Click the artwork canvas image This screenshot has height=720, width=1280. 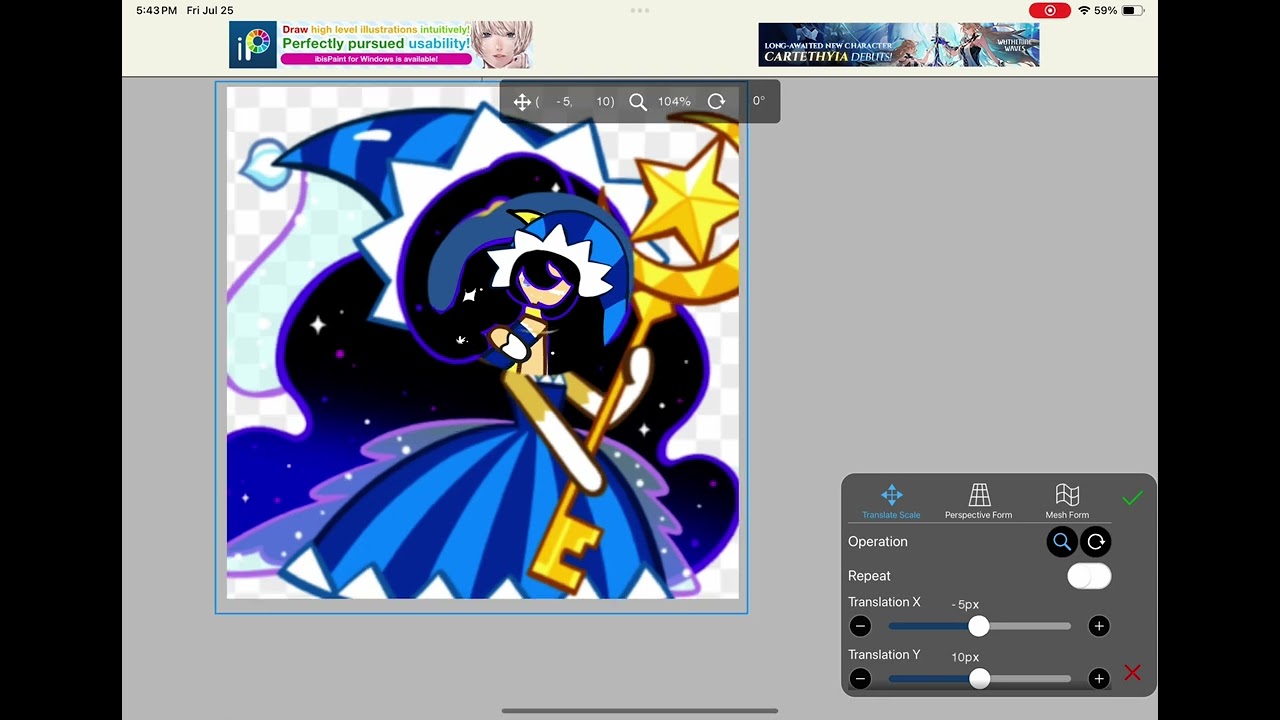483,343
